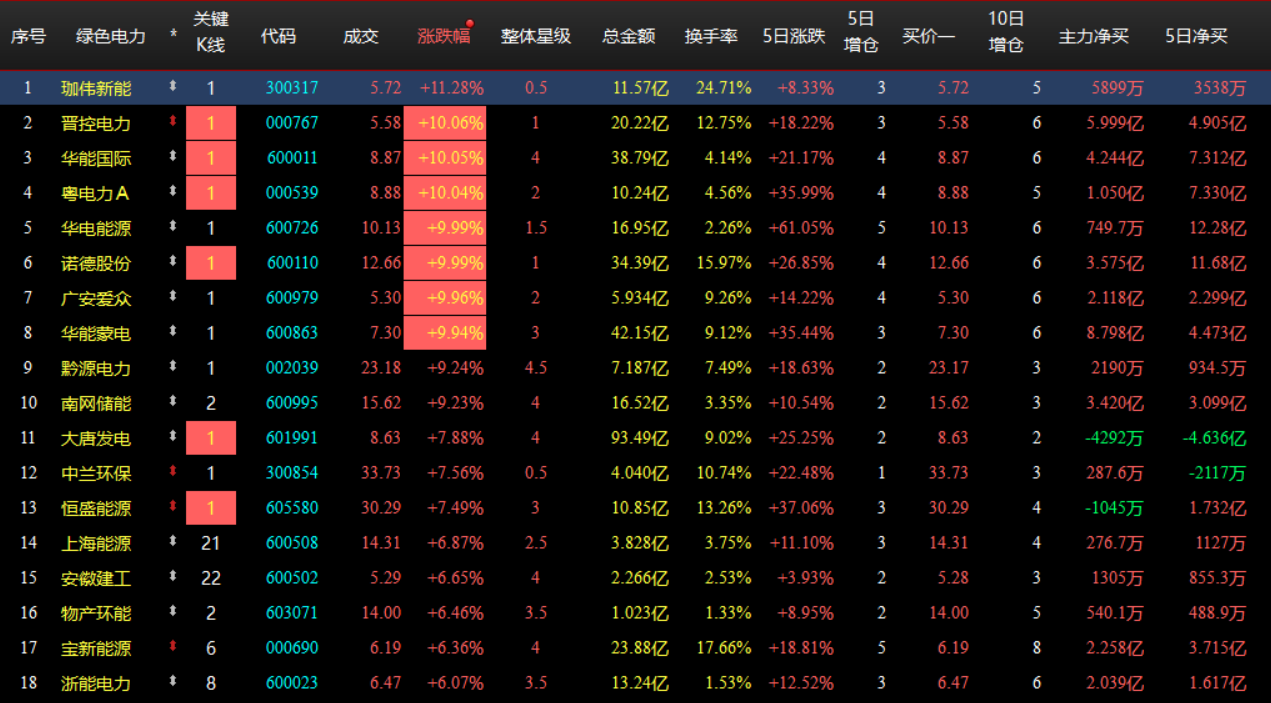
Task: Sort by 整体星级 column header
Action: pos(536,36)
